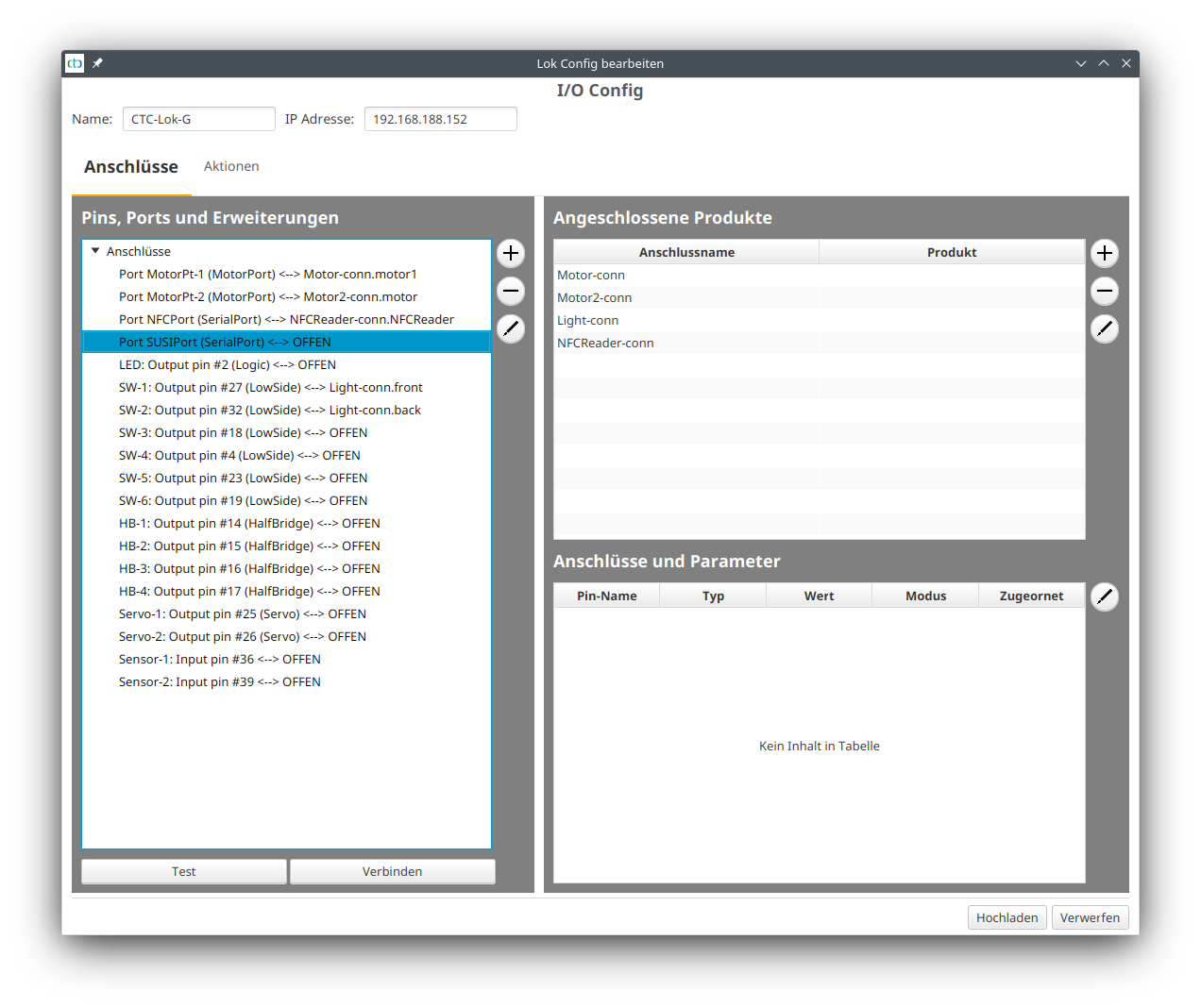
Task: Edit the selected port with pencil icon
Action: 511,328
